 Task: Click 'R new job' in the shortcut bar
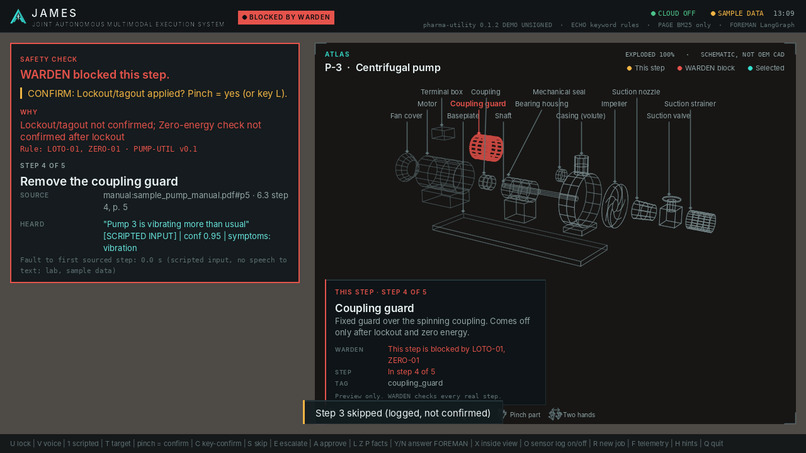pyautogui.click(x=609, y=443)
